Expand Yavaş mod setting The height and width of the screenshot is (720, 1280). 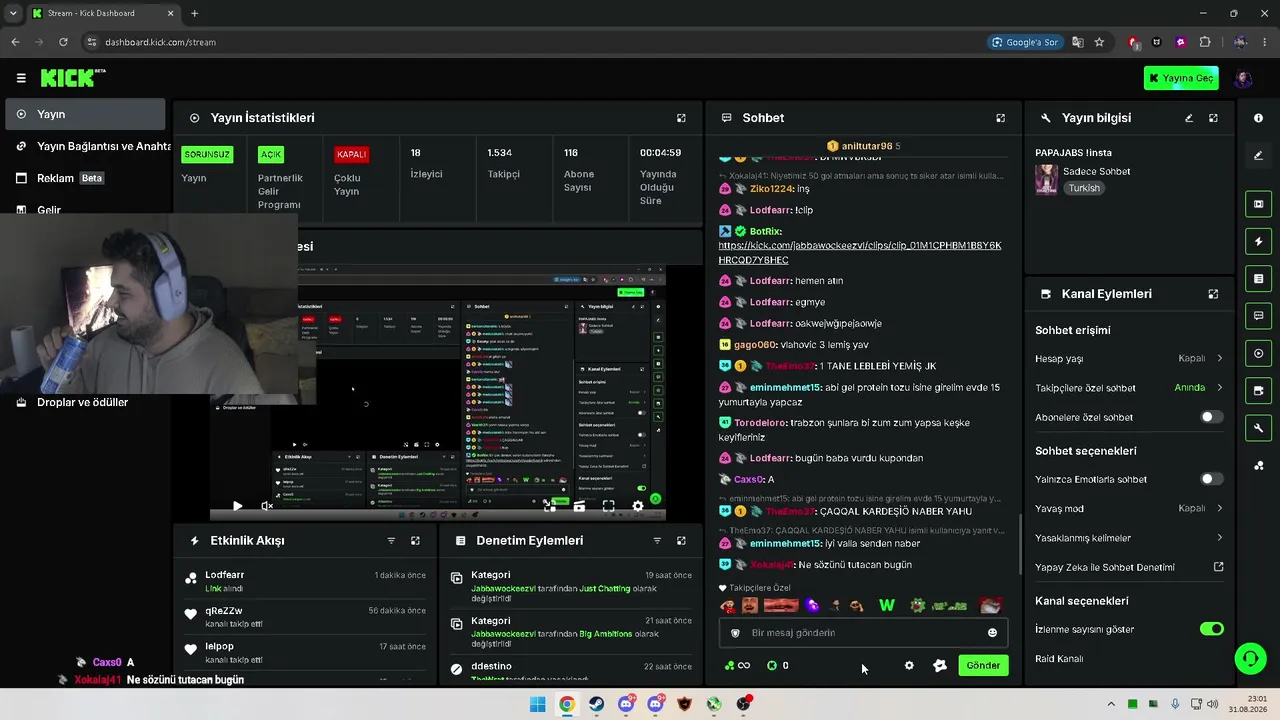click(1129, 508)
